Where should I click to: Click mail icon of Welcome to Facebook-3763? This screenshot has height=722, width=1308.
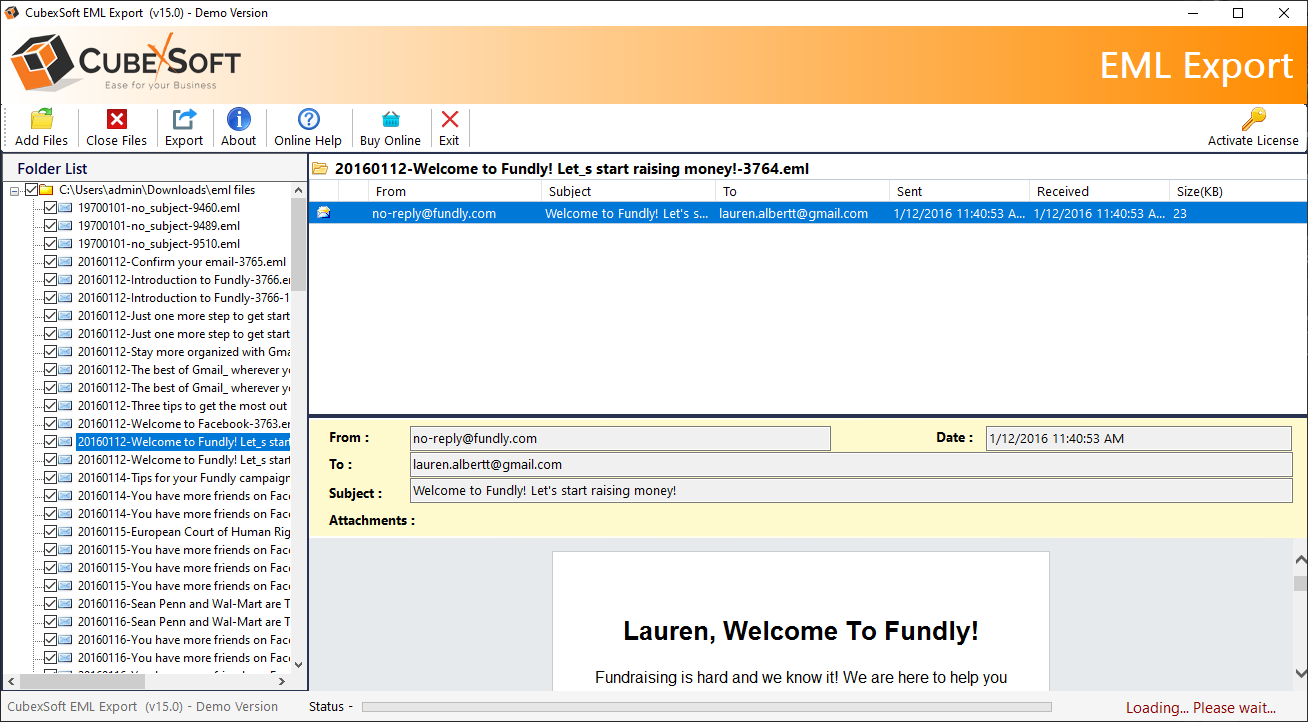coord(66,424)
